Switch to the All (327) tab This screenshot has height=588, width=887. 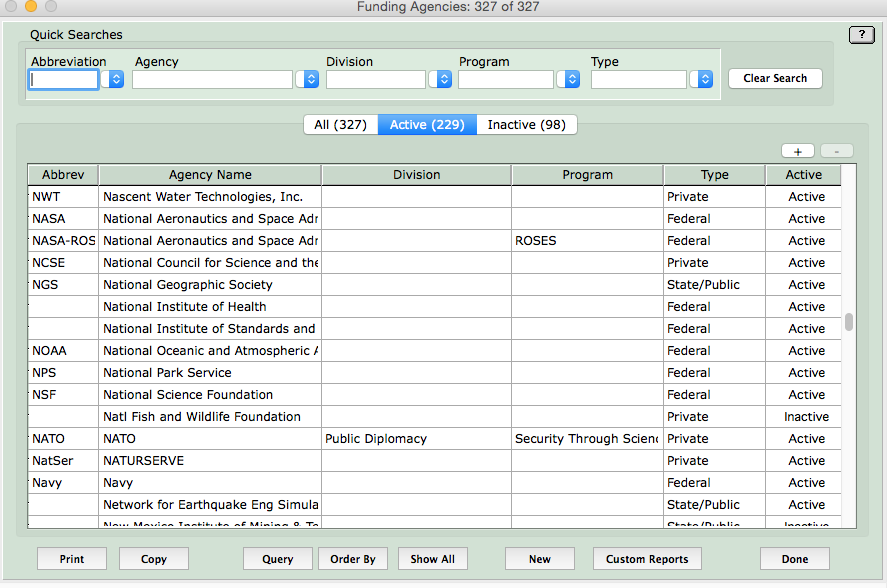(x=340, y=125)
